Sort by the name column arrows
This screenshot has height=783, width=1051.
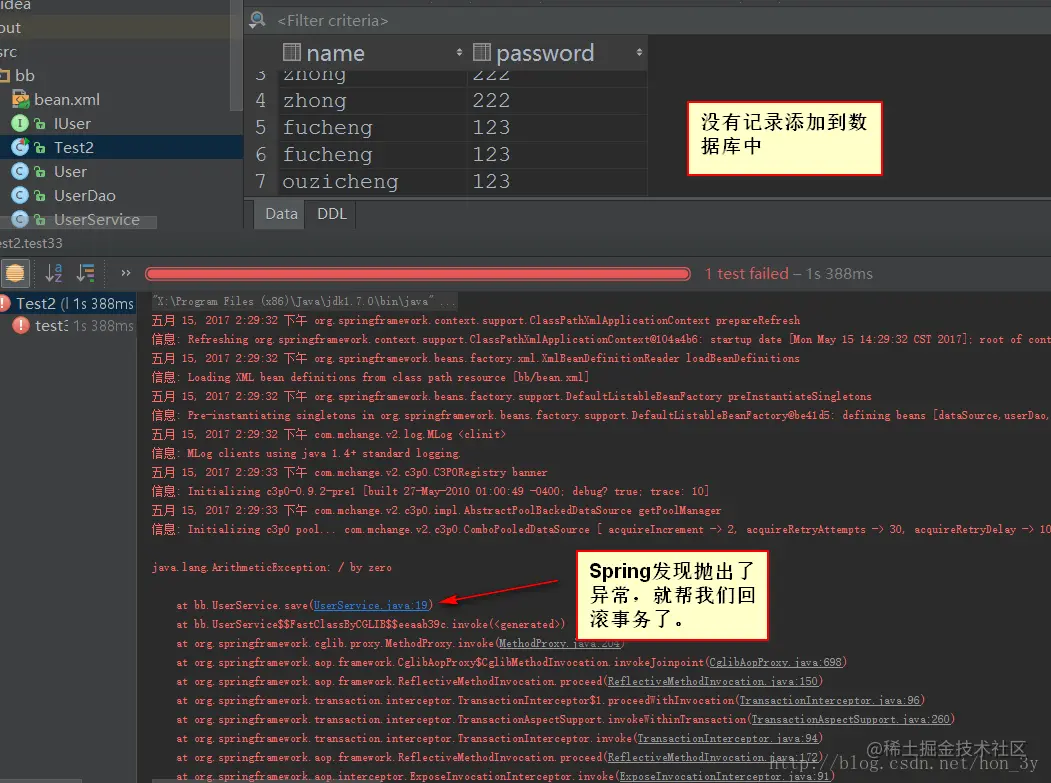click(x=459, y=52)
